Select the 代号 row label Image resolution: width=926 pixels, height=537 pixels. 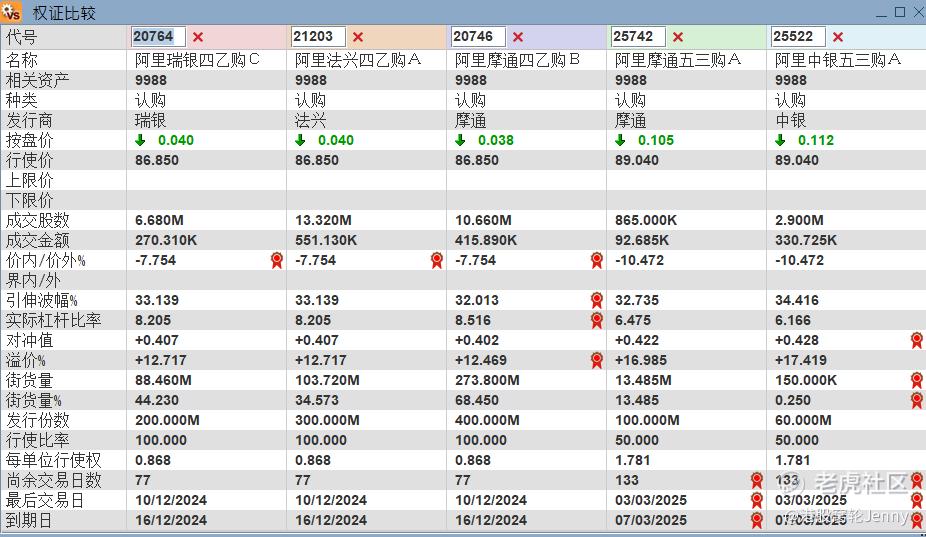pos(21,37)
